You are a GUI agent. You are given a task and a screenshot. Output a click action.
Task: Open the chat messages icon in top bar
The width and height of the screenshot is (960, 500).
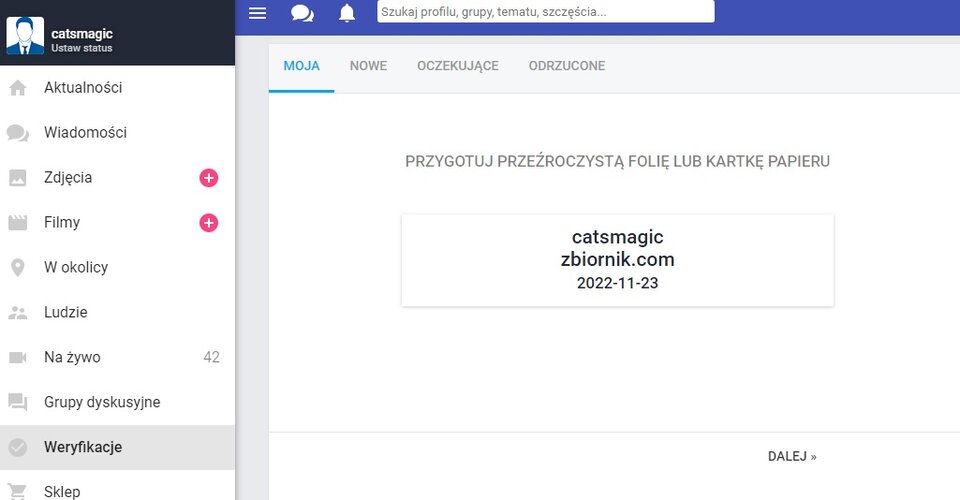(302, 12)
